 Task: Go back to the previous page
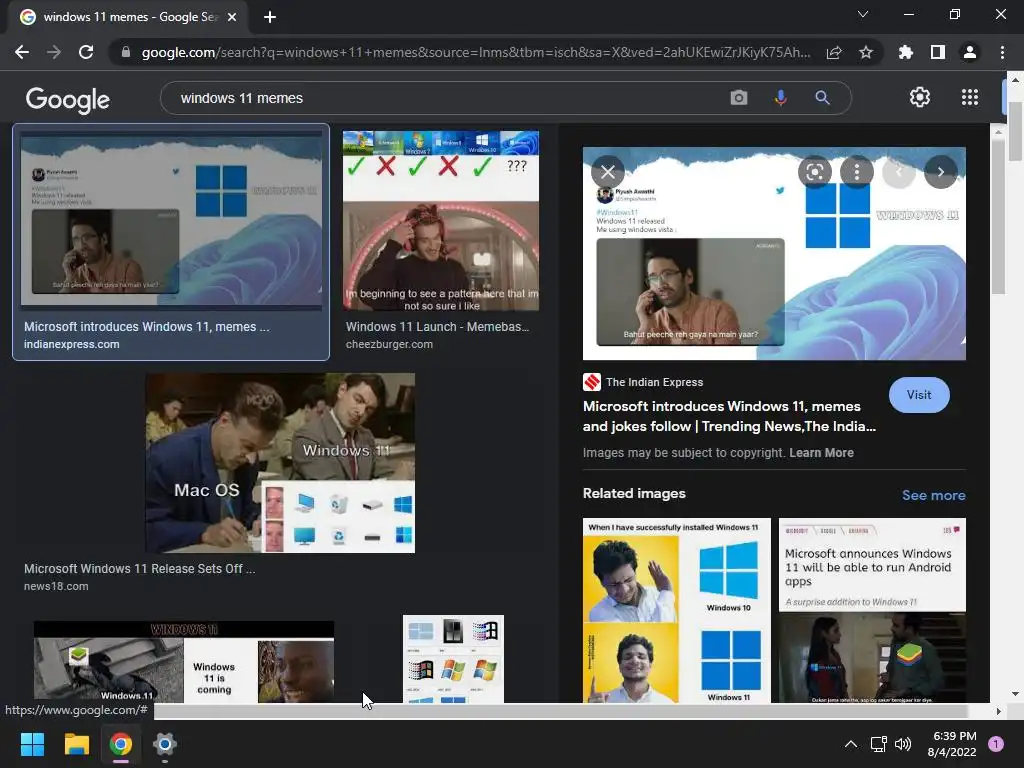pyautogui.click(x=22, y=52)
